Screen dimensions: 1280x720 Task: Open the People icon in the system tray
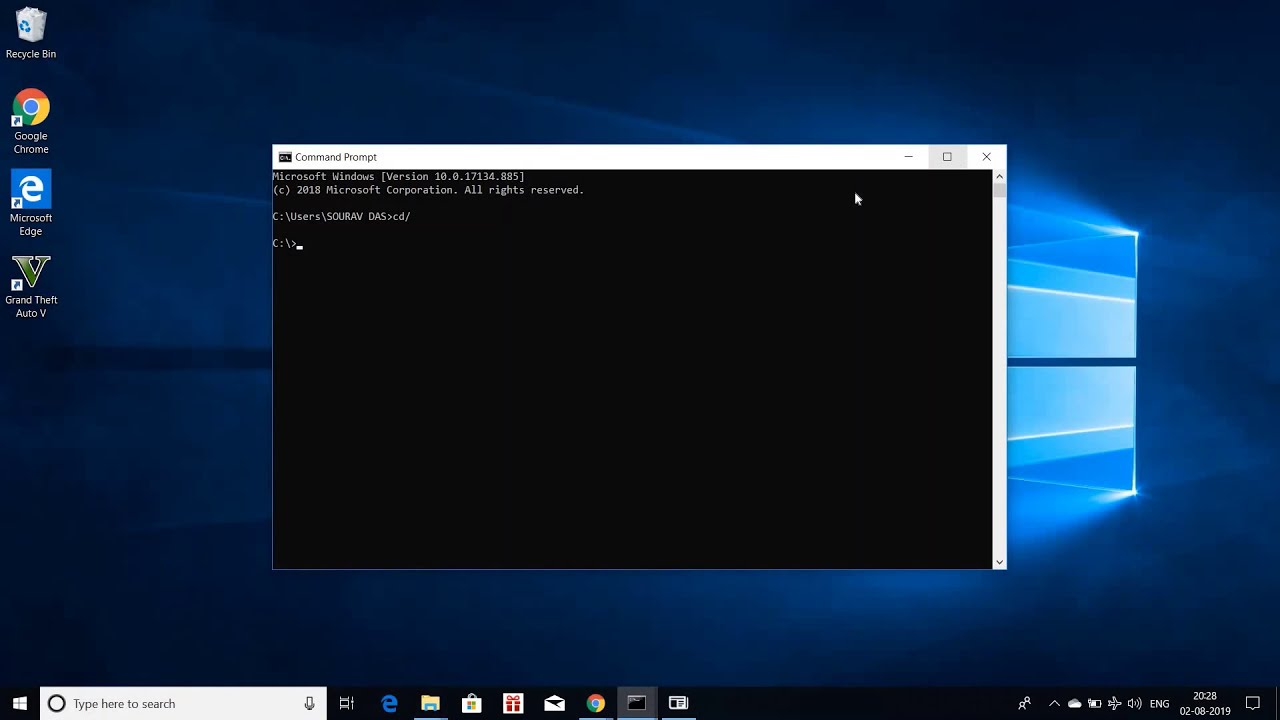1024,703
